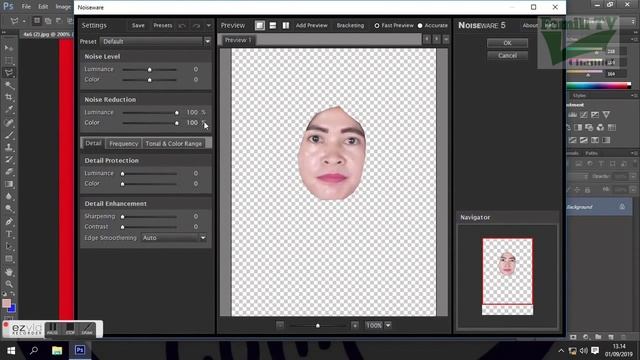Open the Photoshop Image menu
This screenshot has width=640, height=360.
pos(63,7)
